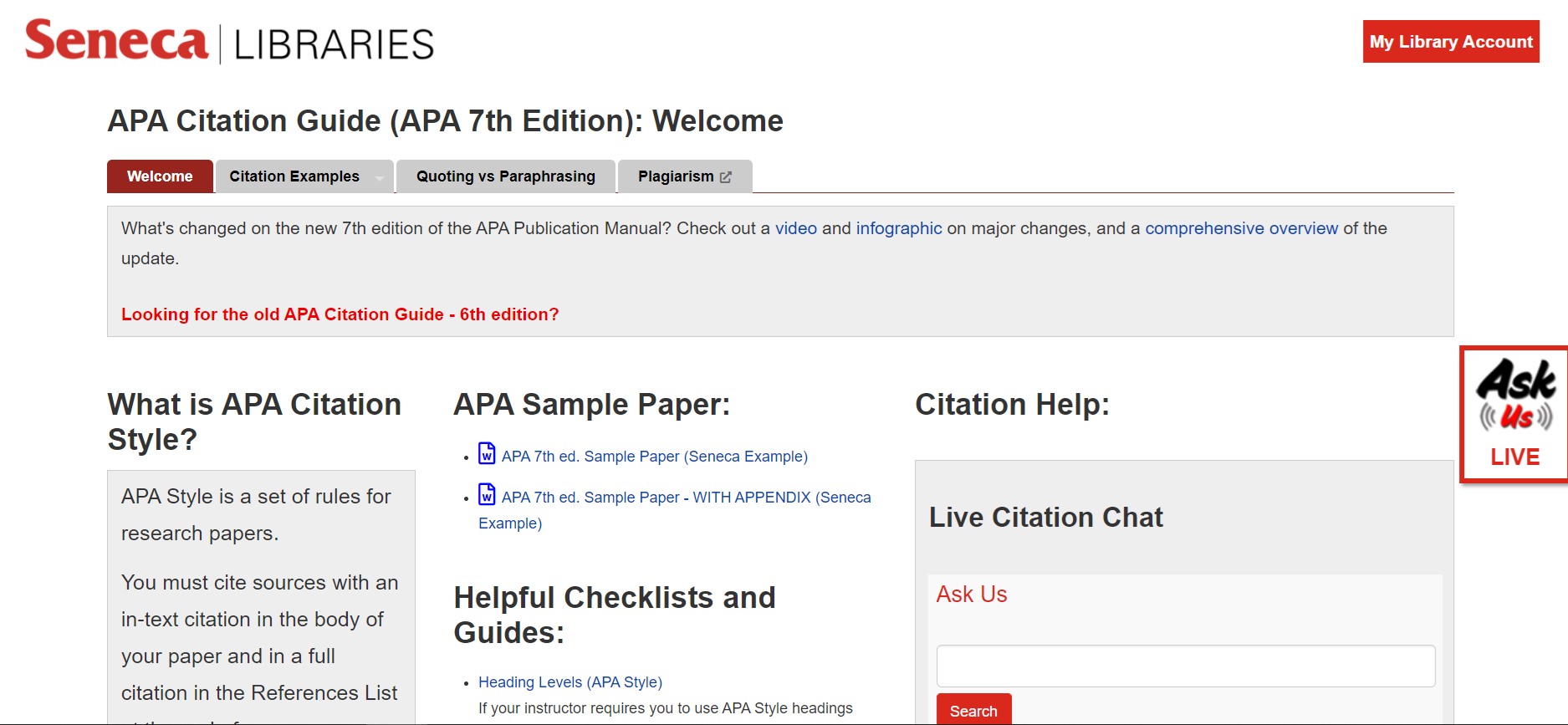
Task: Click external link icon beside Plagiarism
Action: pyautogui.click(x=726, y=177)
